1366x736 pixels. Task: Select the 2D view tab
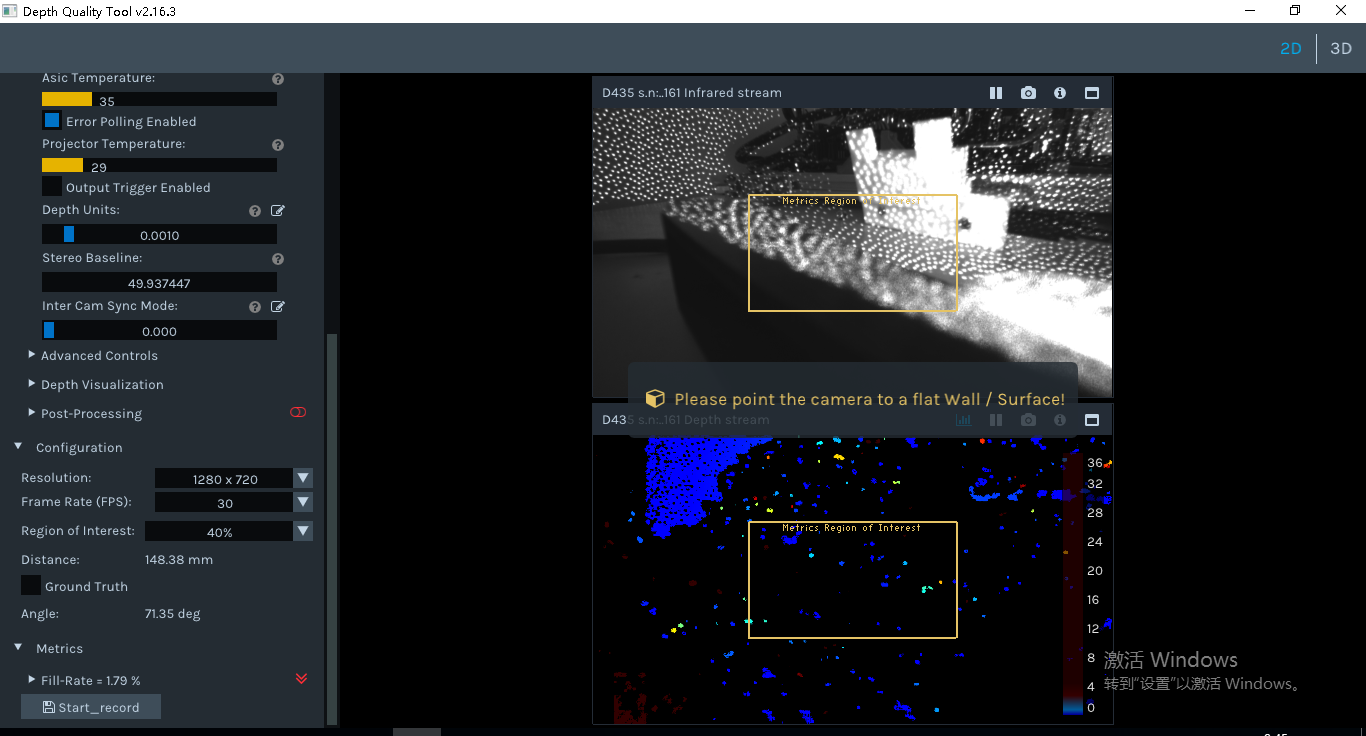1290,47
